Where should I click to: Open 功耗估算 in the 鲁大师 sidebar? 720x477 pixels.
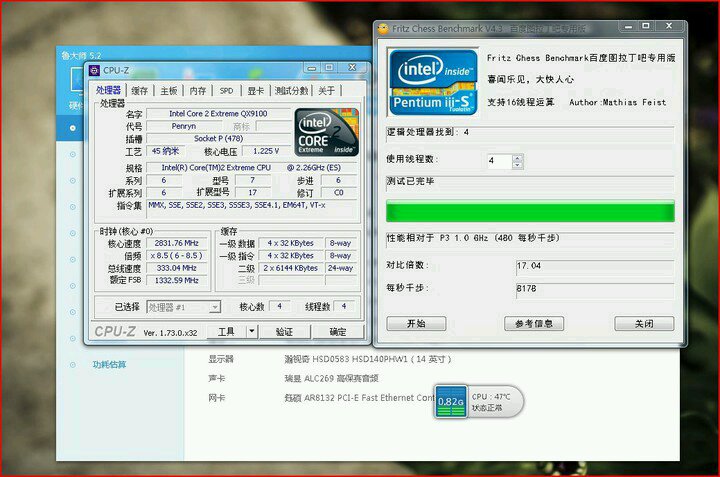(109, 365)
